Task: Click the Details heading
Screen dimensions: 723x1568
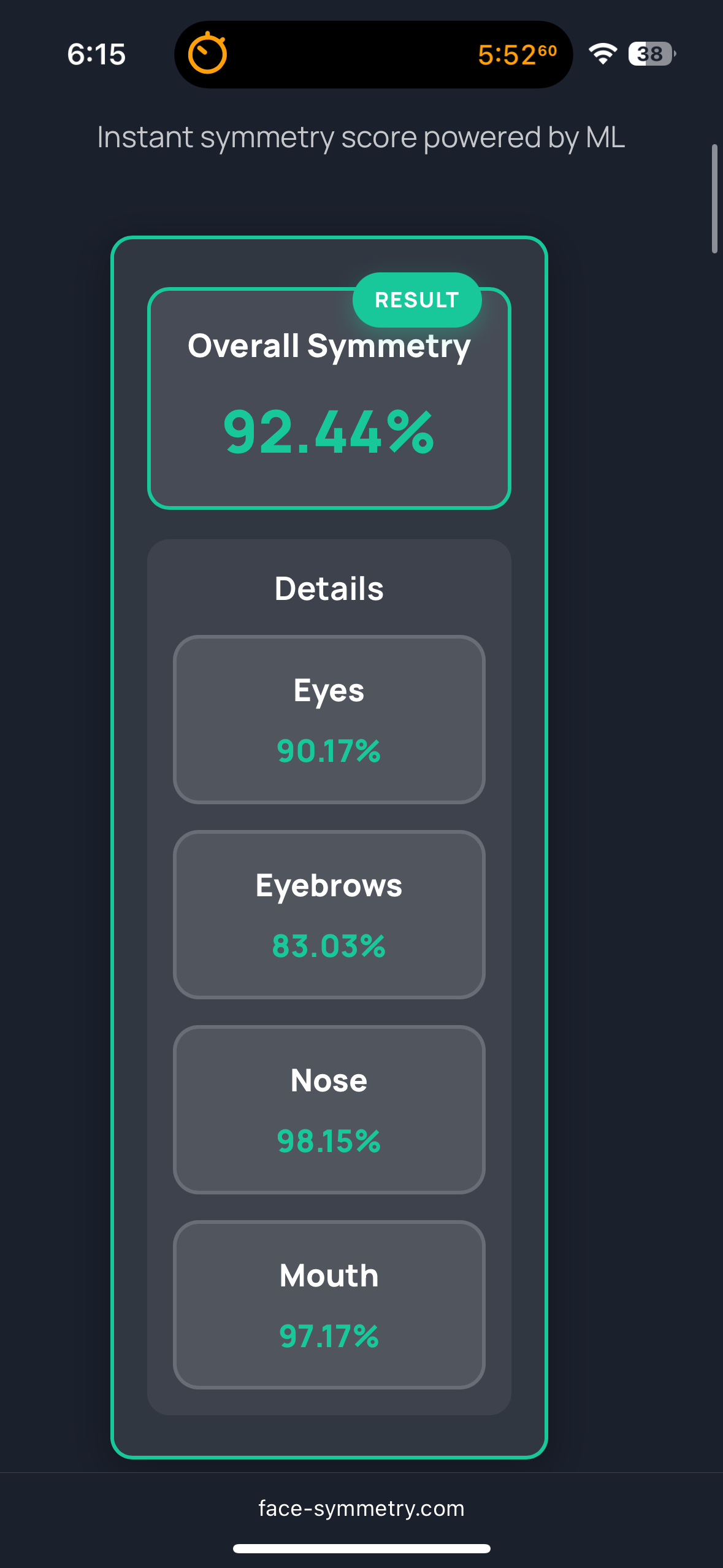Action: pyautogui.click(x=329, y=589)
